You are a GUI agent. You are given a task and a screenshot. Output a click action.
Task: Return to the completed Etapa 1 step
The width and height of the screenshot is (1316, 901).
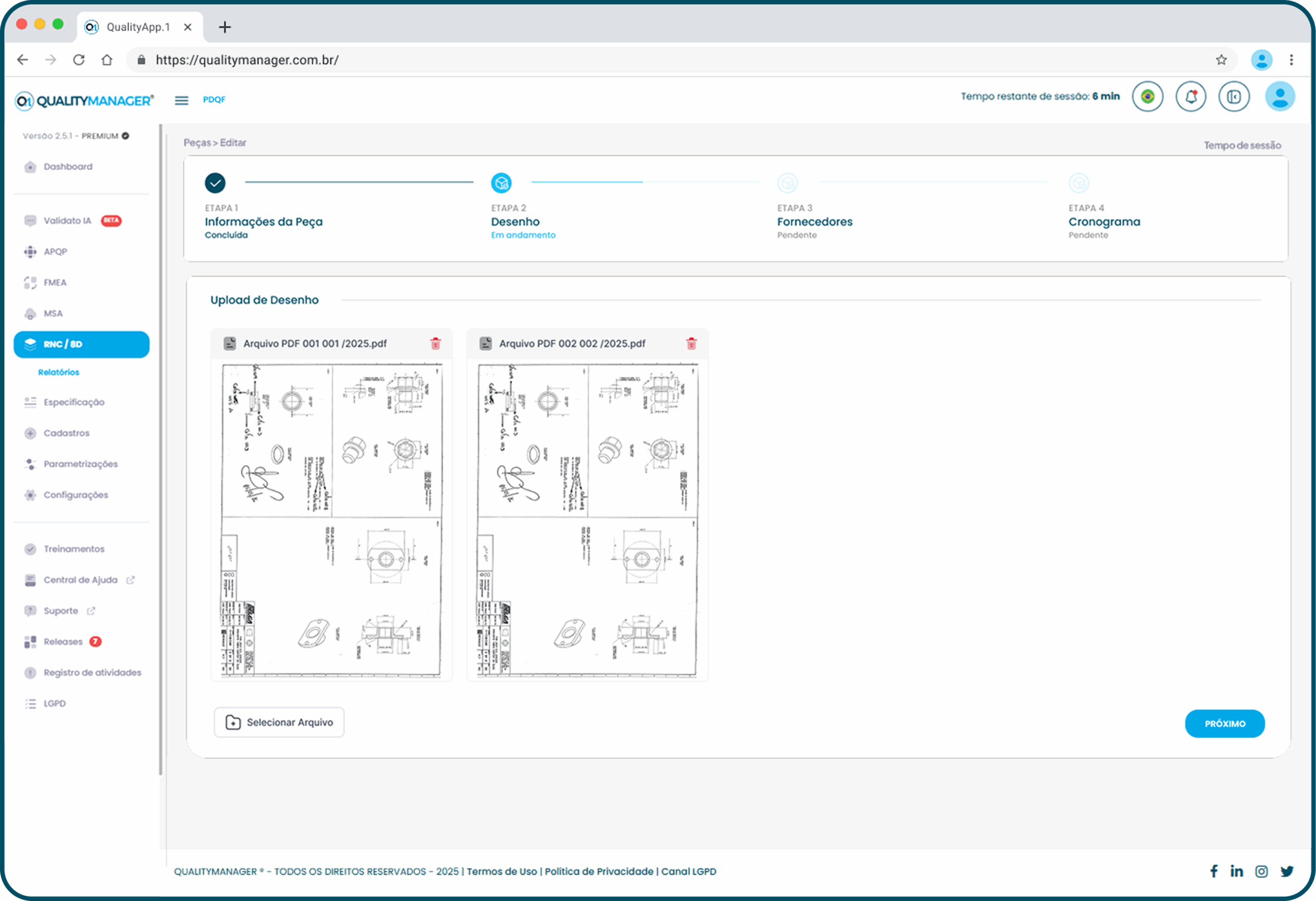[x=215, y=183]
